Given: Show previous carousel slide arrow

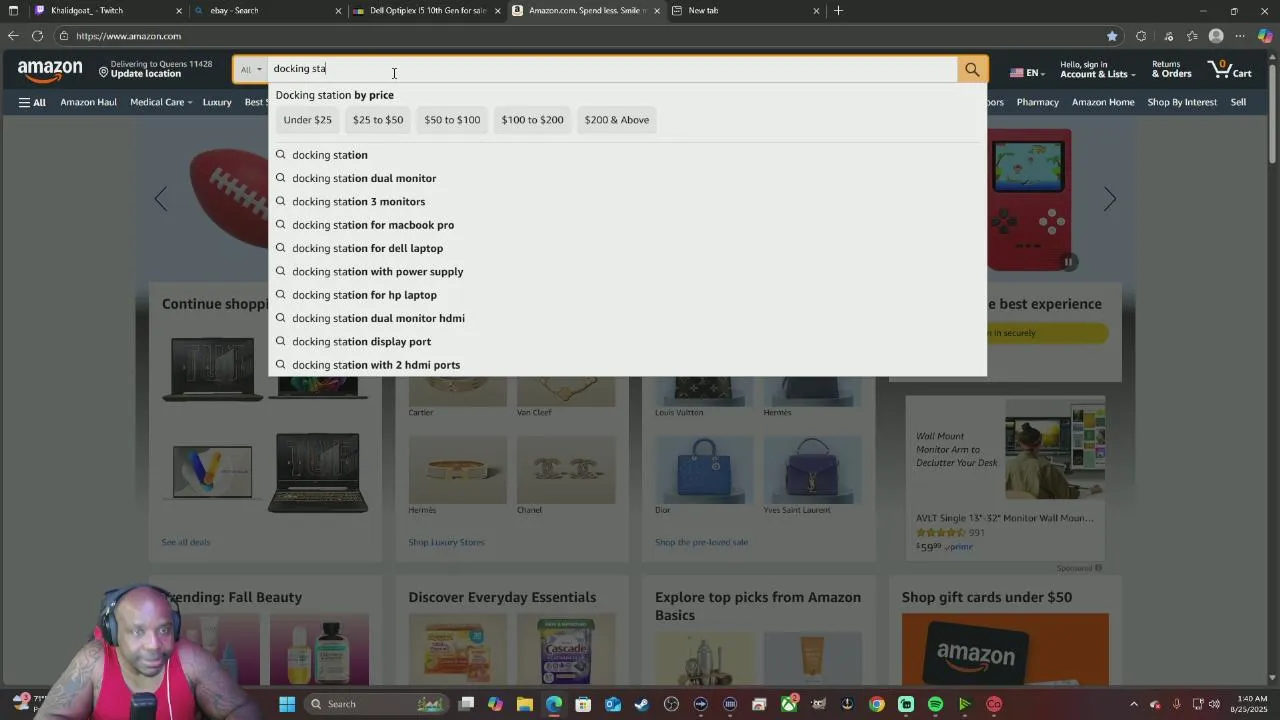Looking at the screenshot, I should pos(161,198).
